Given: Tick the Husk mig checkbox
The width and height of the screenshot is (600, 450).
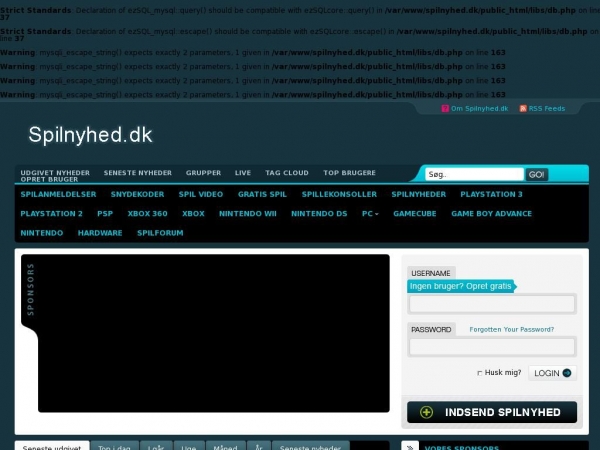Looking at the screenshot, I should [479, 373].
